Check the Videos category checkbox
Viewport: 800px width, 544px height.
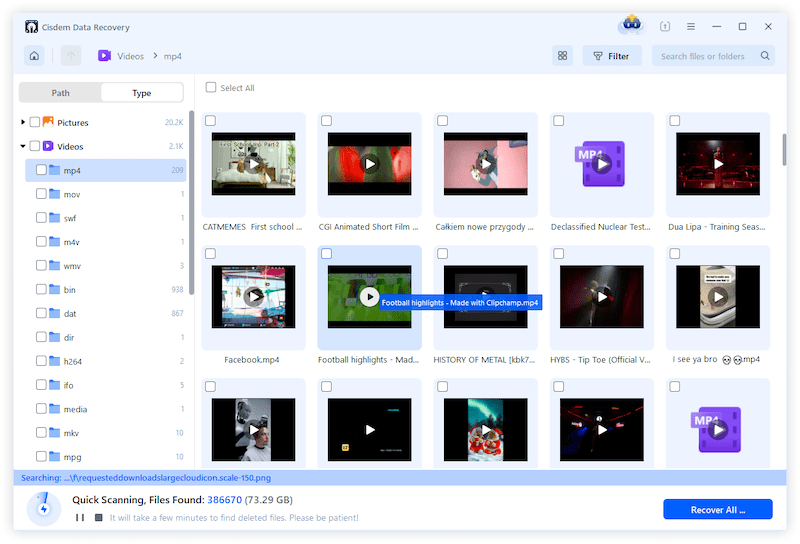35,146
